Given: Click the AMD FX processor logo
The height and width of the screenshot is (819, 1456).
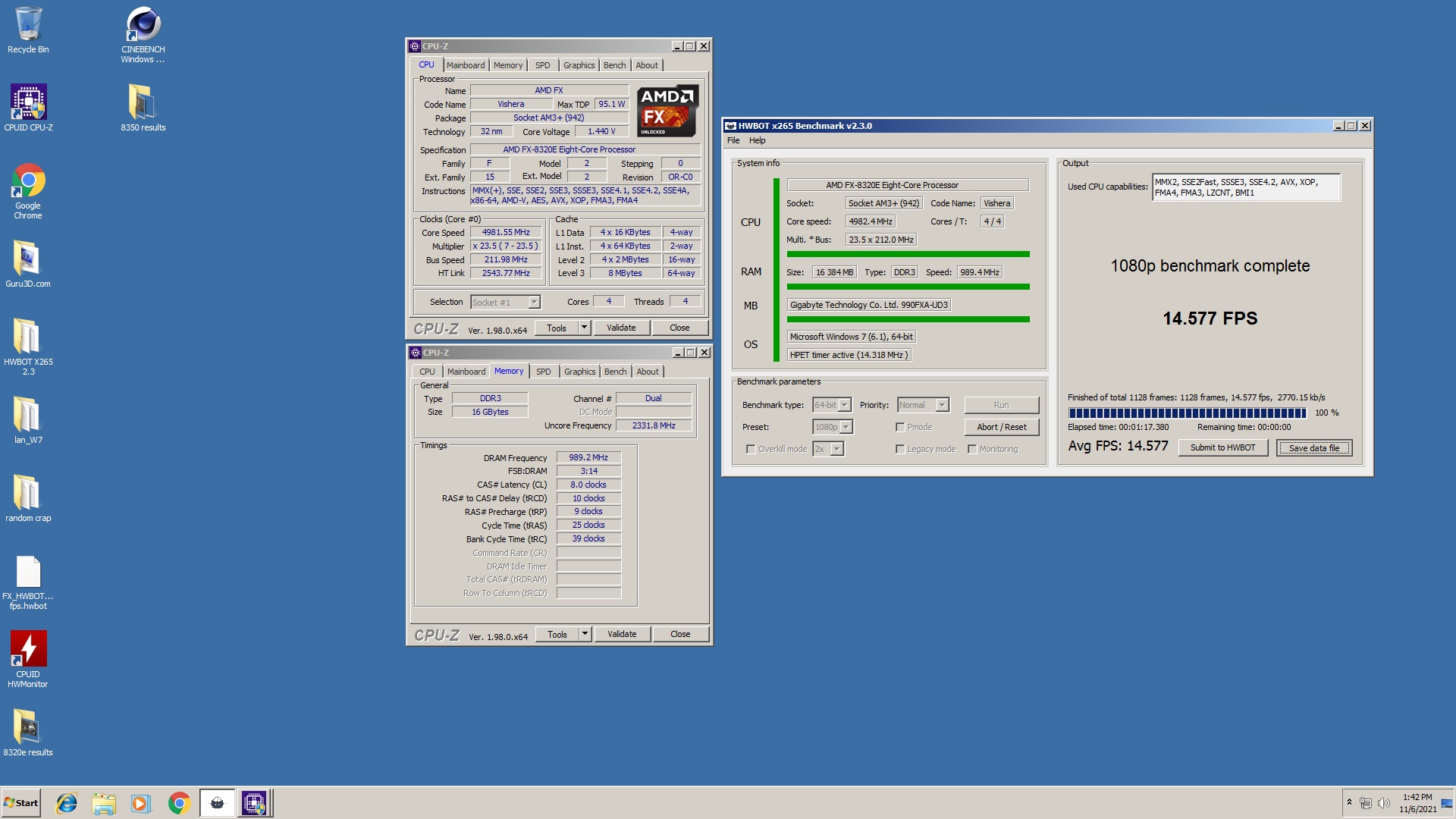Looking at the screenshot, I should pyautogui.click(x=667, y=111).
